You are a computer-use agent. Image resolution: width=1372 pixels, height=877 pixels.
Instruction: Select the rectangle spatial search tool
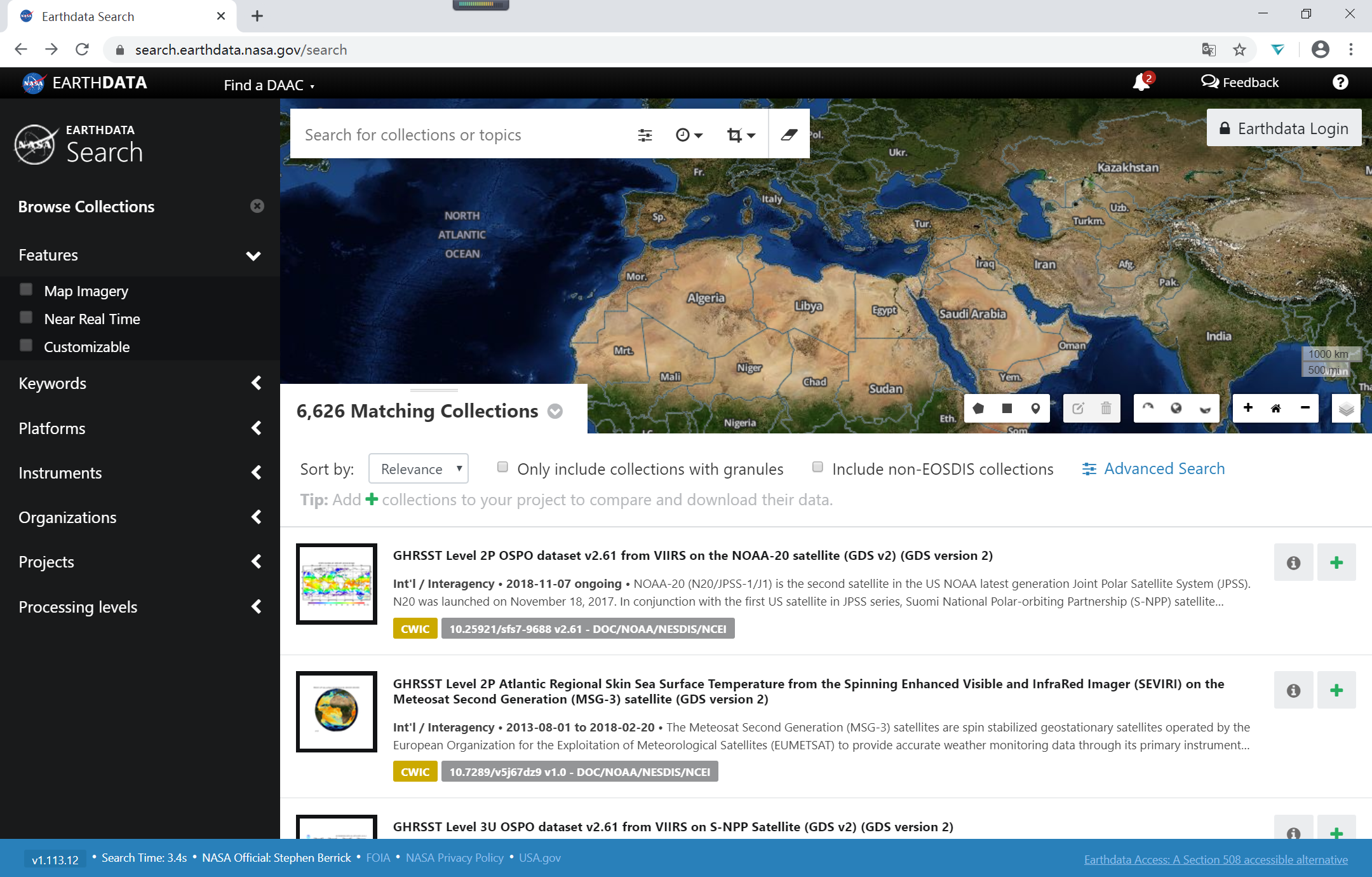(1007, 409)
